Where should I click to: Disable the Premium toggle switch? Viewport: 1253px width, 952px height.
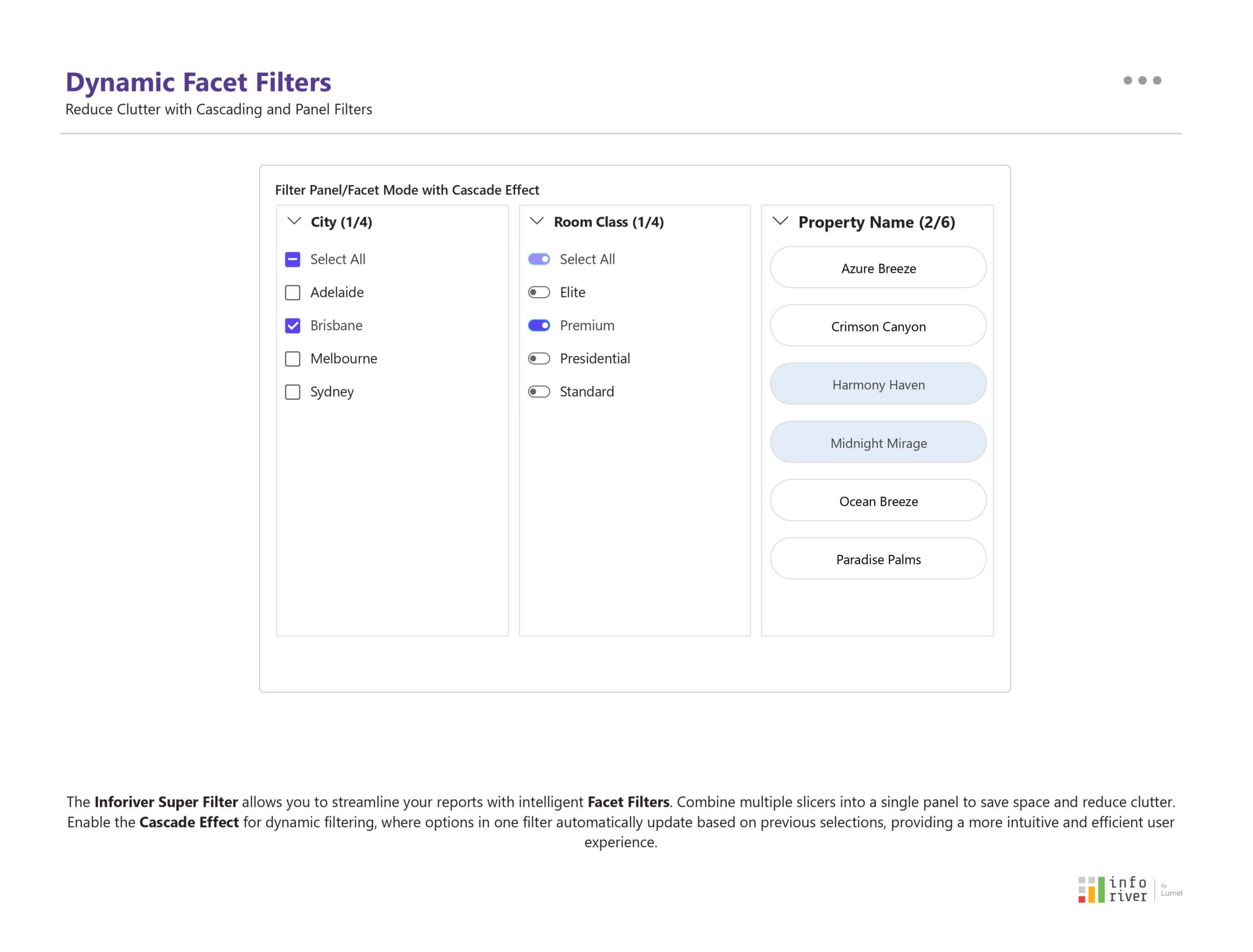(x=539, y=325)
